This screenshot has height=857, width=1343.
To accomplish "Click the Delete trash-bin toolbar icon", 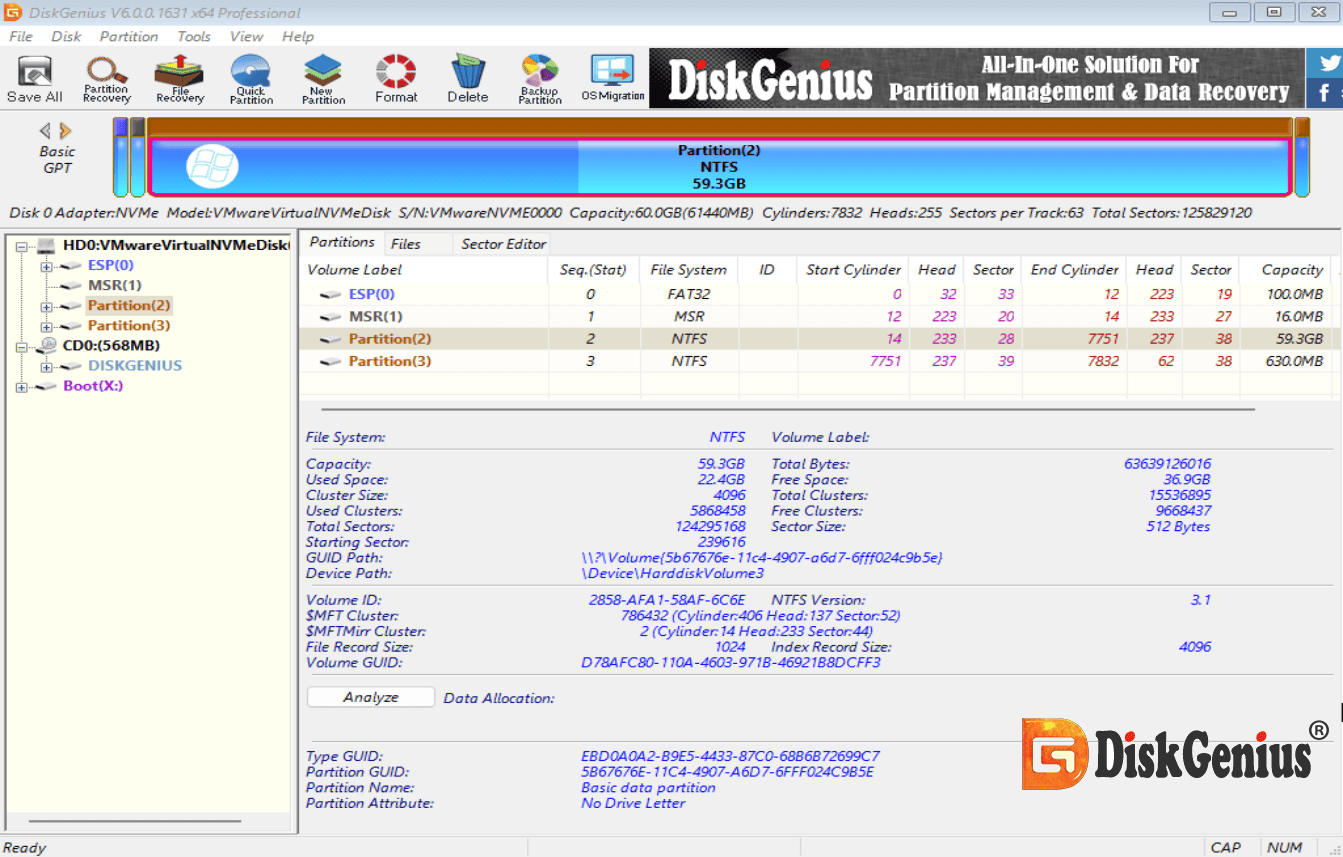I will coord(467,79).
